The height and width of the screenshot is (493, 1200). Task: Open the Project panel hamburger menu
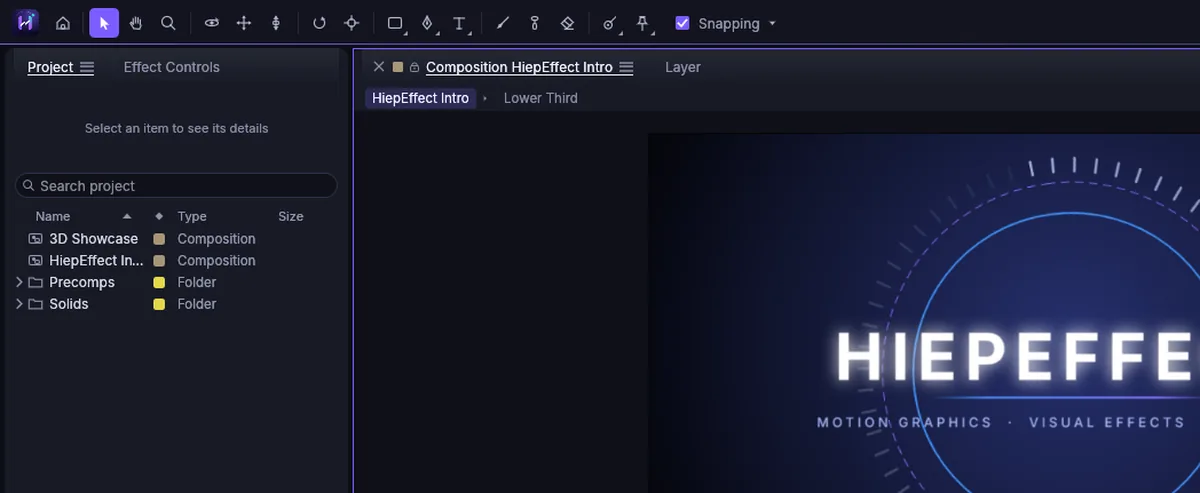tap(87, 67)
